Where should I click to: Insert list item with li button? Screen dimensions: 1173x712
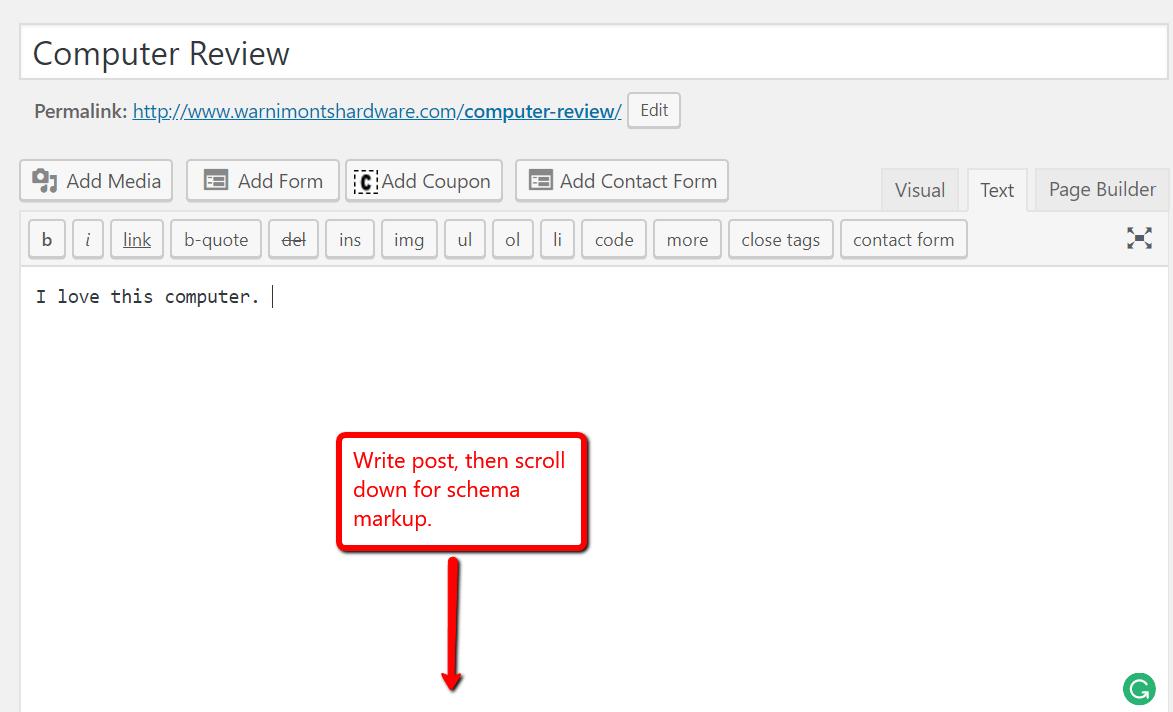(557, 239)
